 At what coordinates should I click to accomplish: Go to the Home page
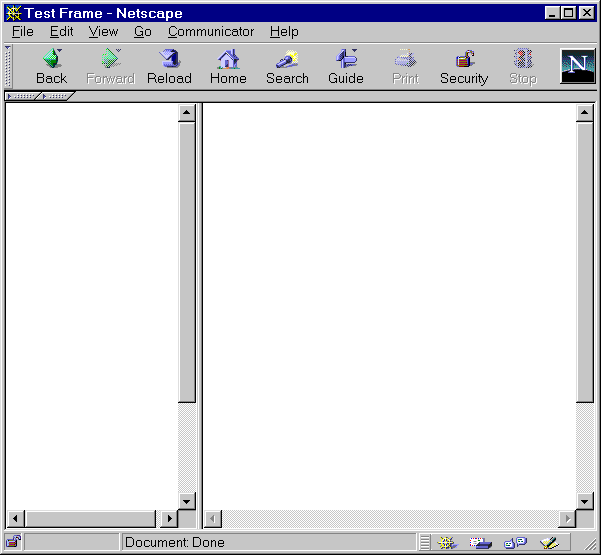pos(228,67)
